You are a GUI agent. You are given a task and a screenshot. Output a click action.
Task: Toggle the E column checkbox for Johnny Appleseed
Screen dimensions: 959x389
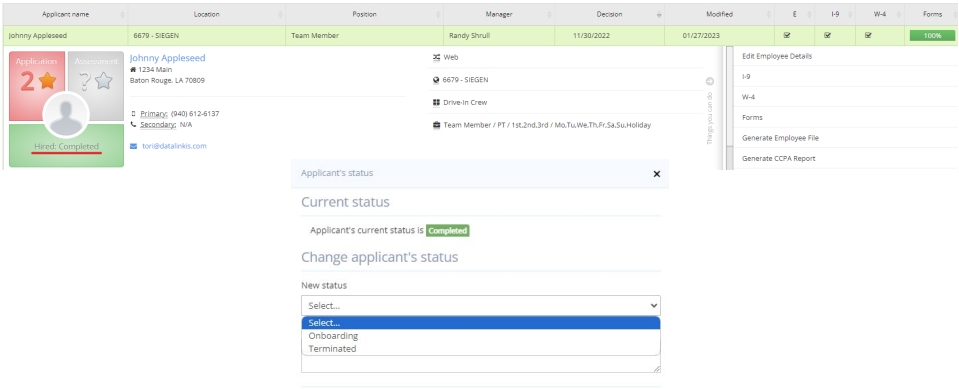[787, 35]
